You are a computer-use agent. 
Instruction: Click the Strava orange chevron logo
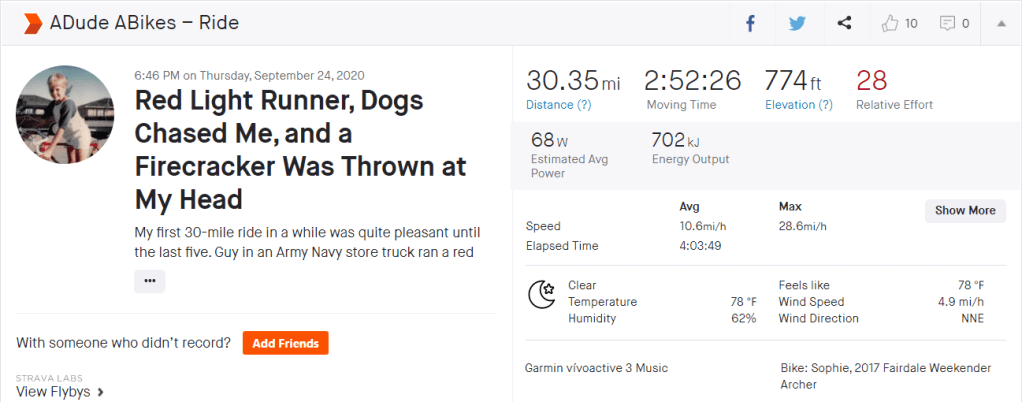(x=31, y=22)
